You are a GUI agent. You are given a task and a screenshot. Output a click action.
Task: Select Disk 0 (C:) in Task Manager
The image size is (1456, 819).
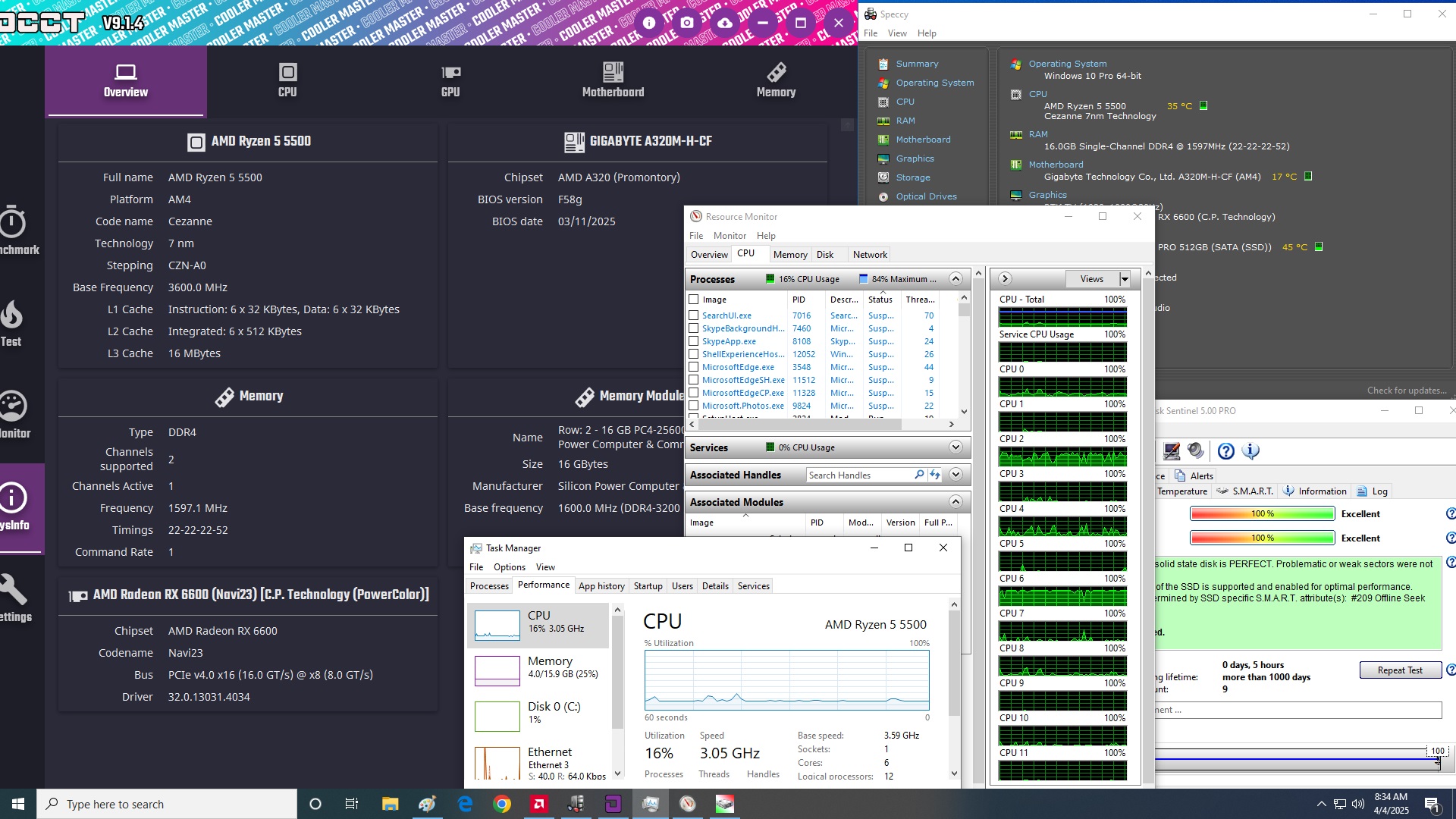click(538, 715)
